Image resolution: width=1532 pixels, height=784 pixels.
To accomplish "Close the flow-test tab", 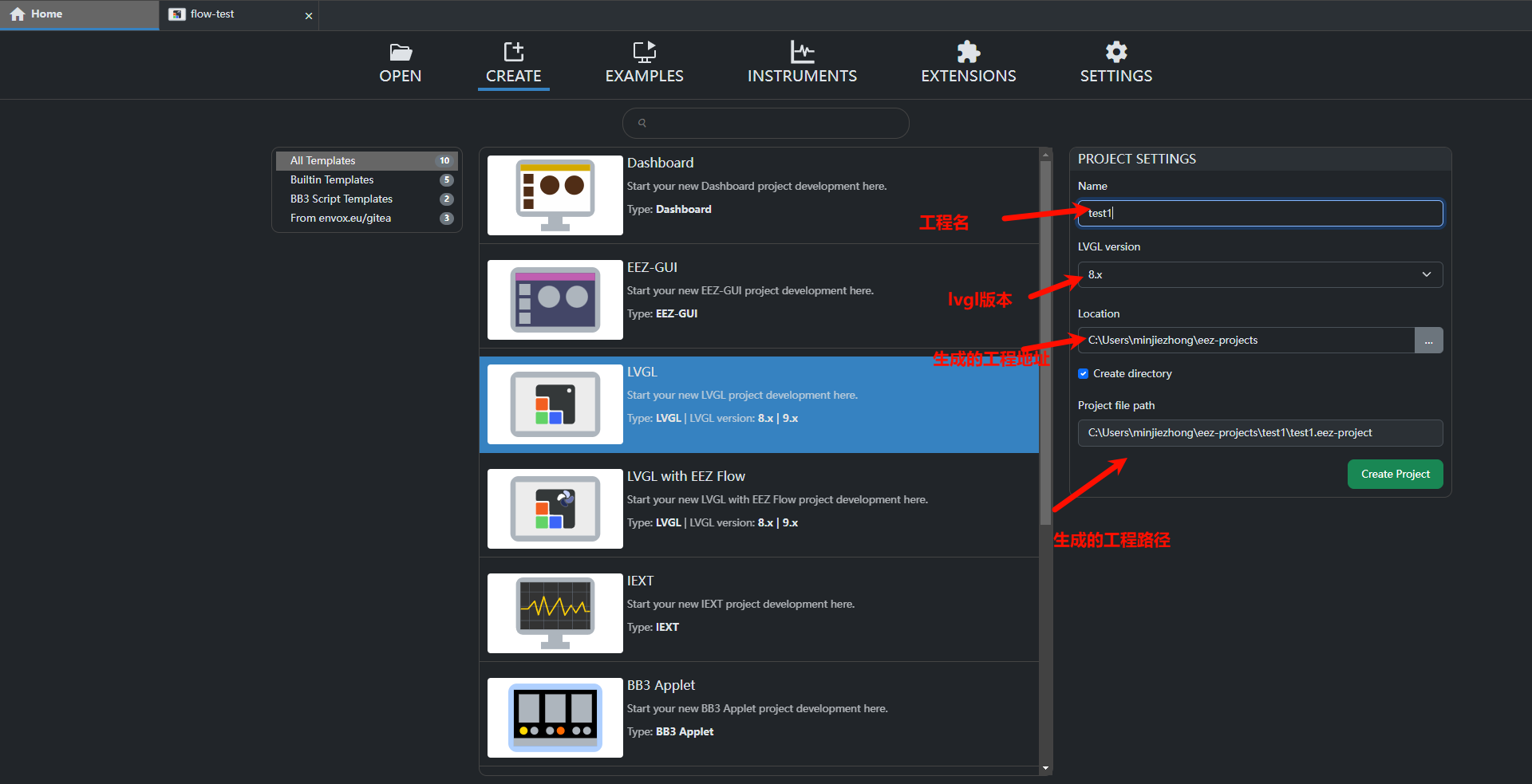I will click(x=309, y=16).
